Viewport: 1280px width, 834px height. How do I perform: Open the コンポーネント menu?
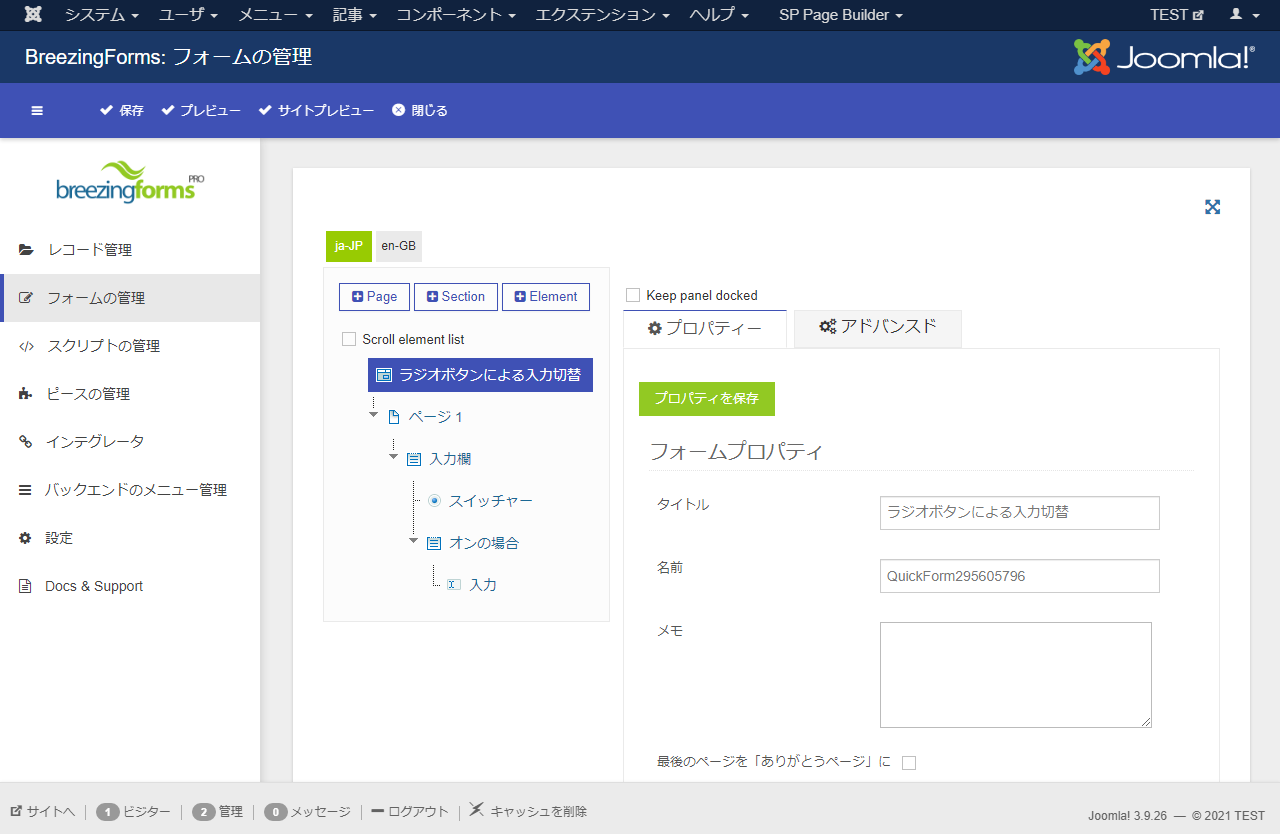[456, 15]
